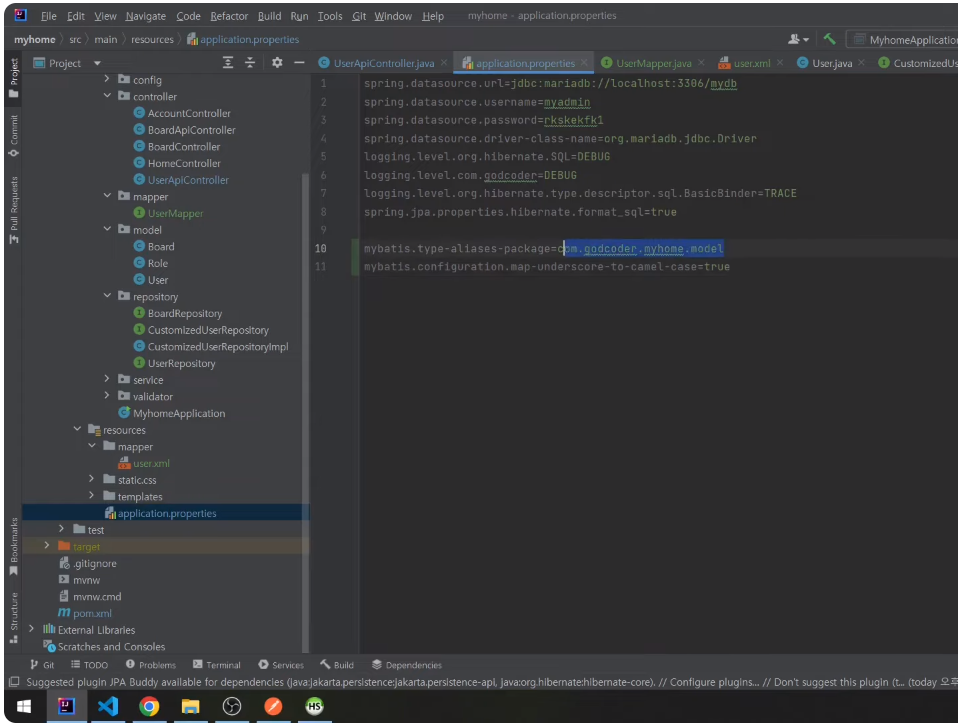Open the user account icon dropdown
The height and width of the screenshot is (727, 958).
click(x=798, y=39)
